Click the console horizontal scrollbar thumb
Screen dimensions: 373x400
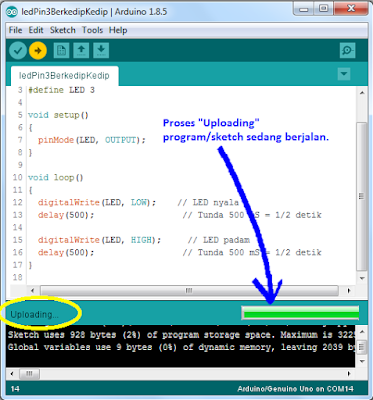29,374
